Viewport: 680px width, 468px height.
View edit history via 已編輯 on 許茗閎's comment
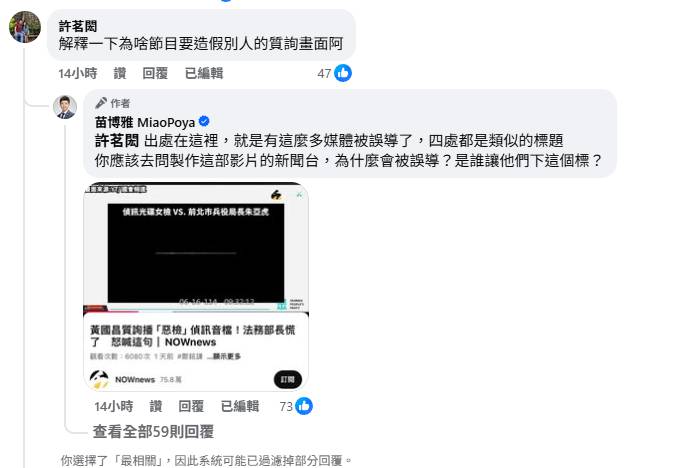[204, 73]
